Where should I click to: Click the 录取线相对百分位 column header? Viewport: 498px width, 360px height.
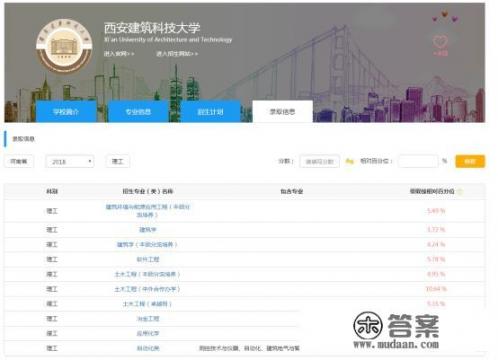tap(432, 191)
